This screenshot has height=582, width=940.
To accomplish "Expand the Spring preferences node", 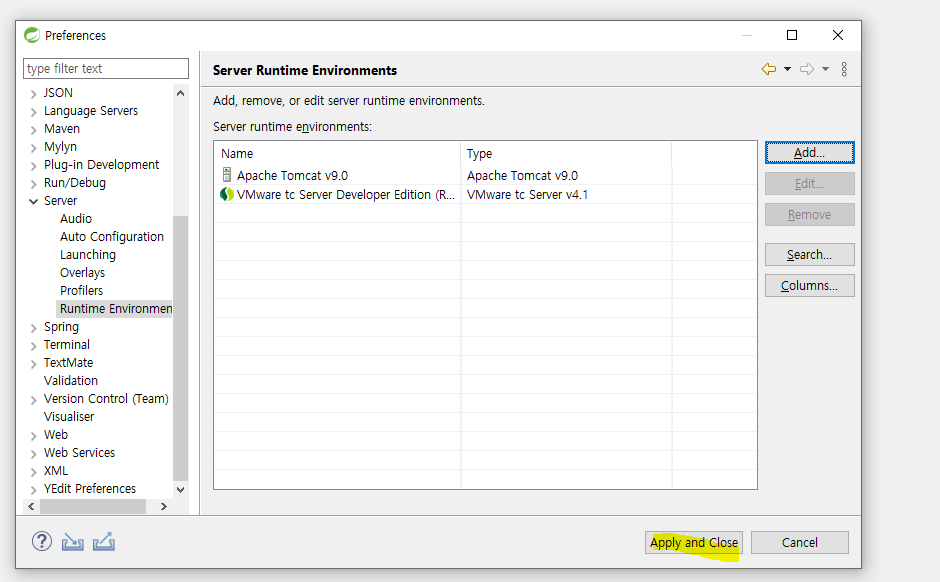I will tap(34, 327).
